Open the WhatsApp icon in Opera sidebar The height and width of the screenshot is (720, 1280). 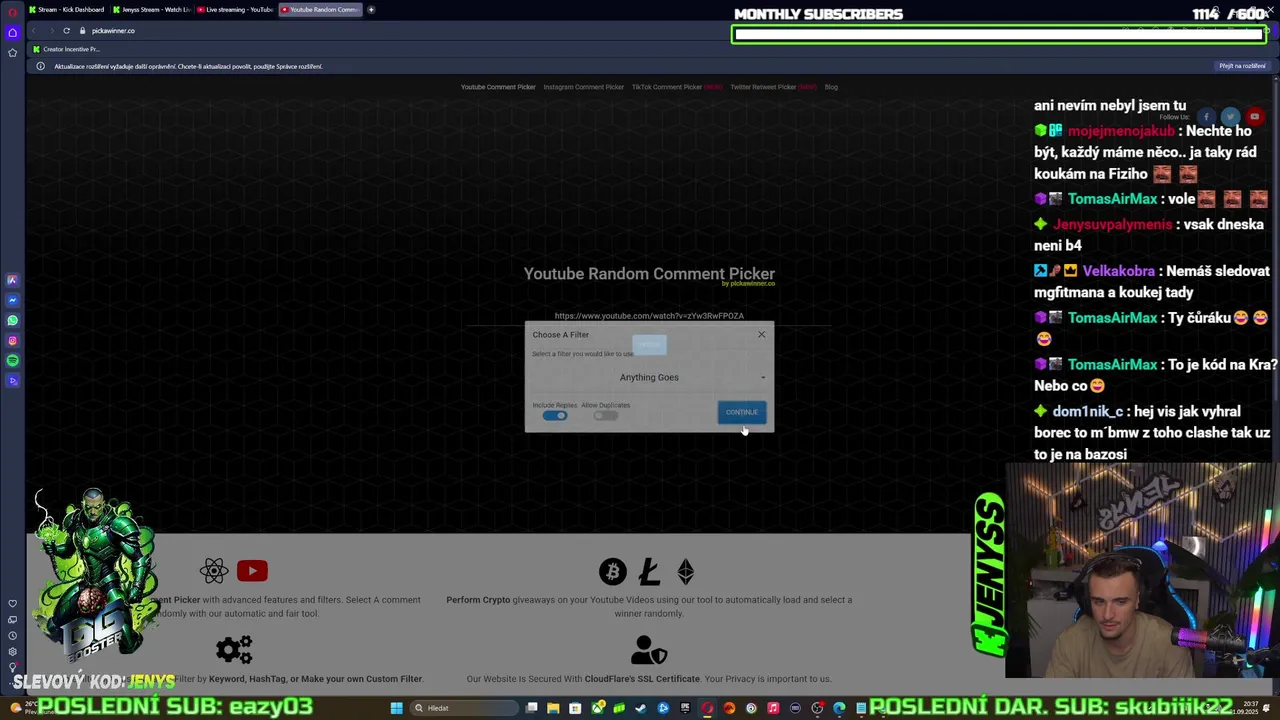point(12,320)
